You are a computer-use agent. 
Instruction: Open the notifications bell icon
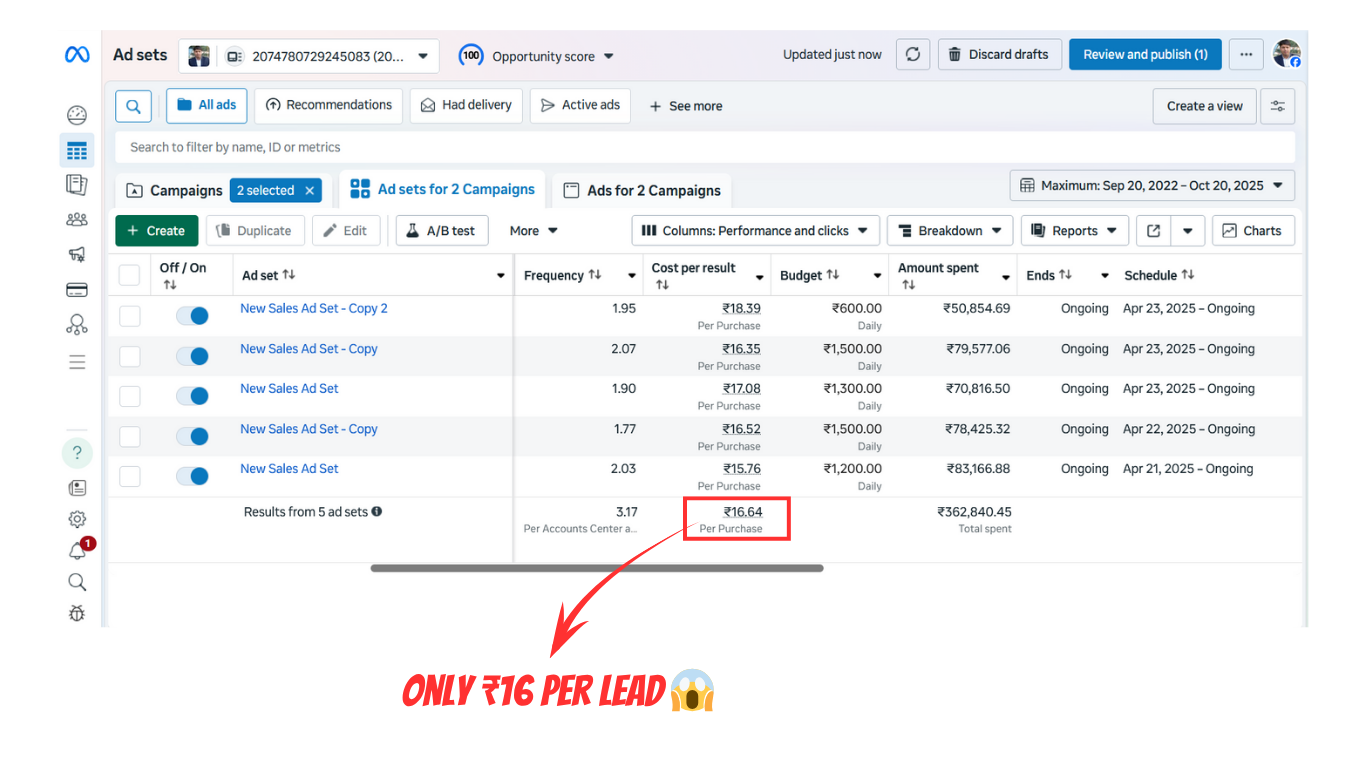click(x=77, y=551)
